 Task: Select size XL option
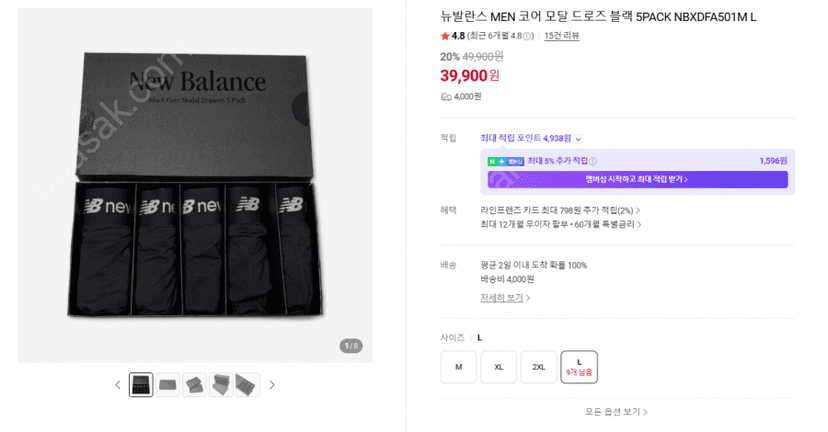point(498,367)
